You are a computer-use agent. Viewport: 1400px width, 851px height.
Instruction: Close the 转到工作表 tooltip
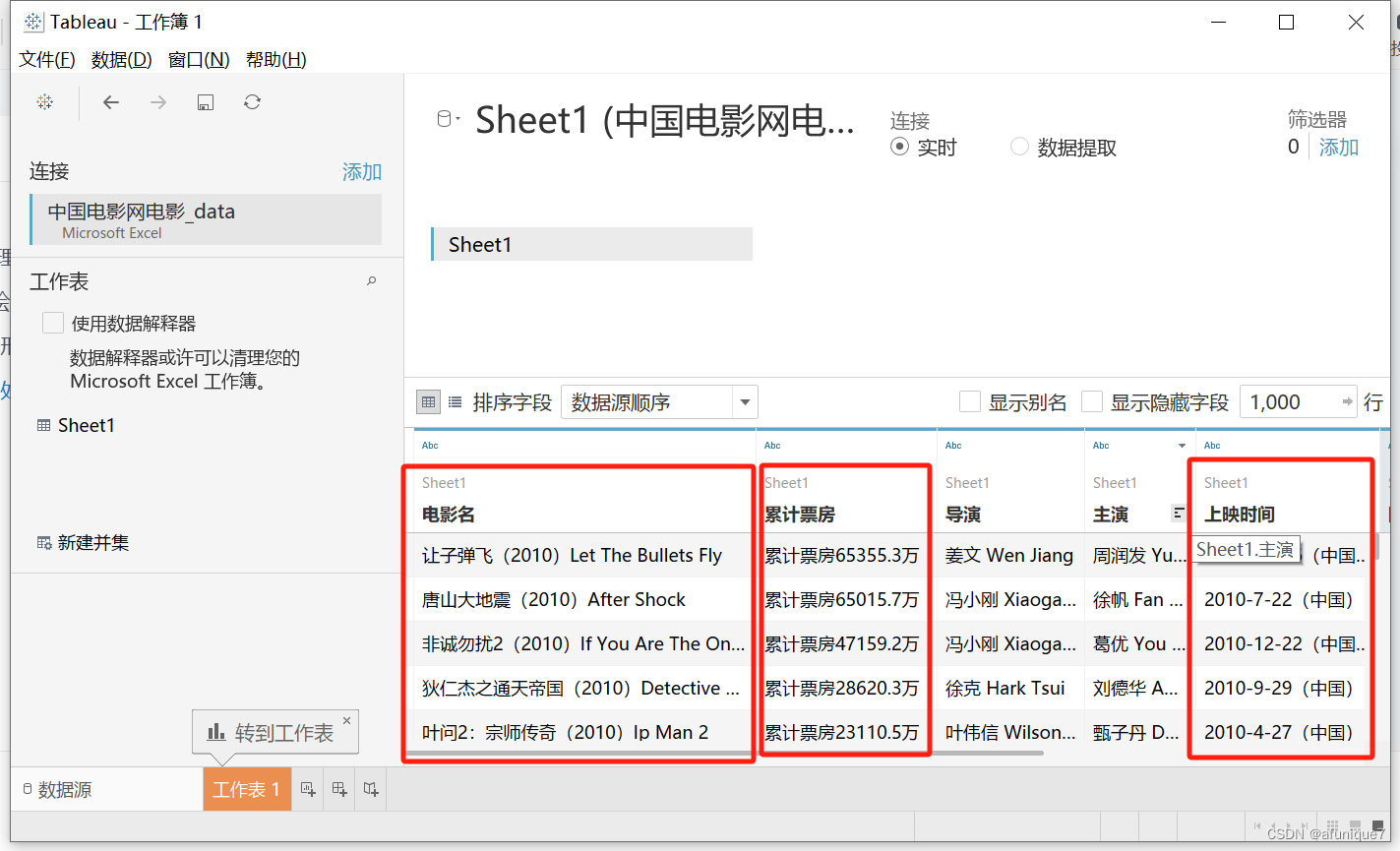[x=346, y=721]
